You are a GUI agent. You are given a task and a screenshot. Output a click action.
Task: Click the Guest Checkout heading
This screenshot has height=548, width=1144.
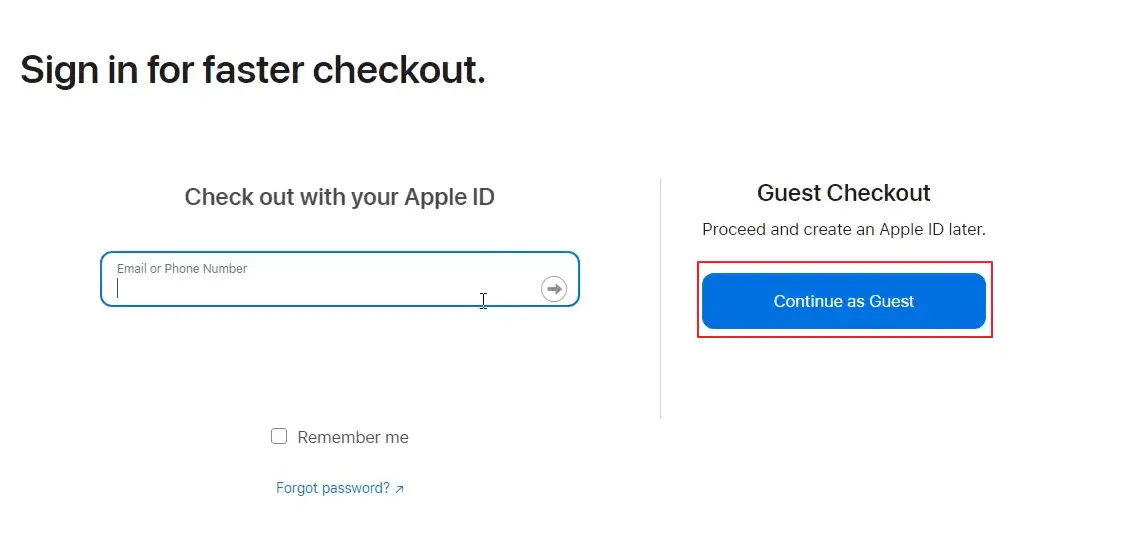[x=843, y=193]
